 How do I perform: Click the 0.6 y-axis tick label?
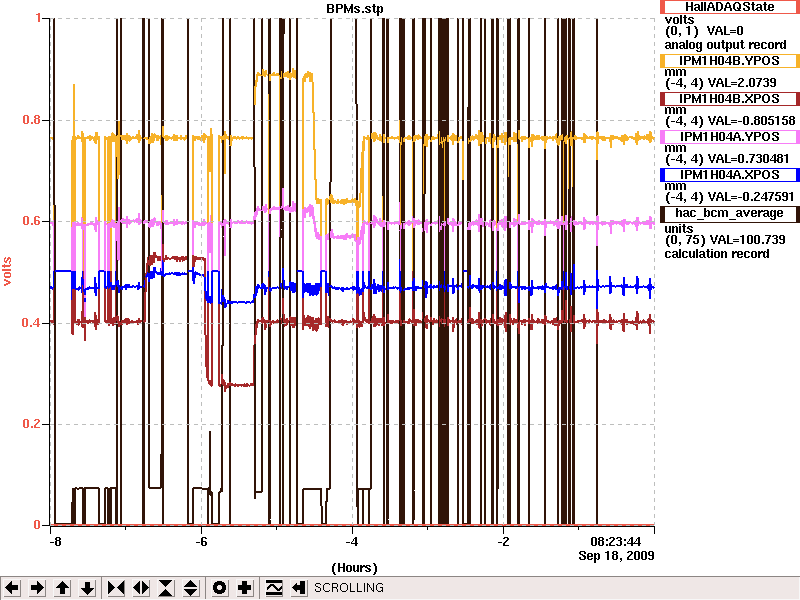pos(31,221)
